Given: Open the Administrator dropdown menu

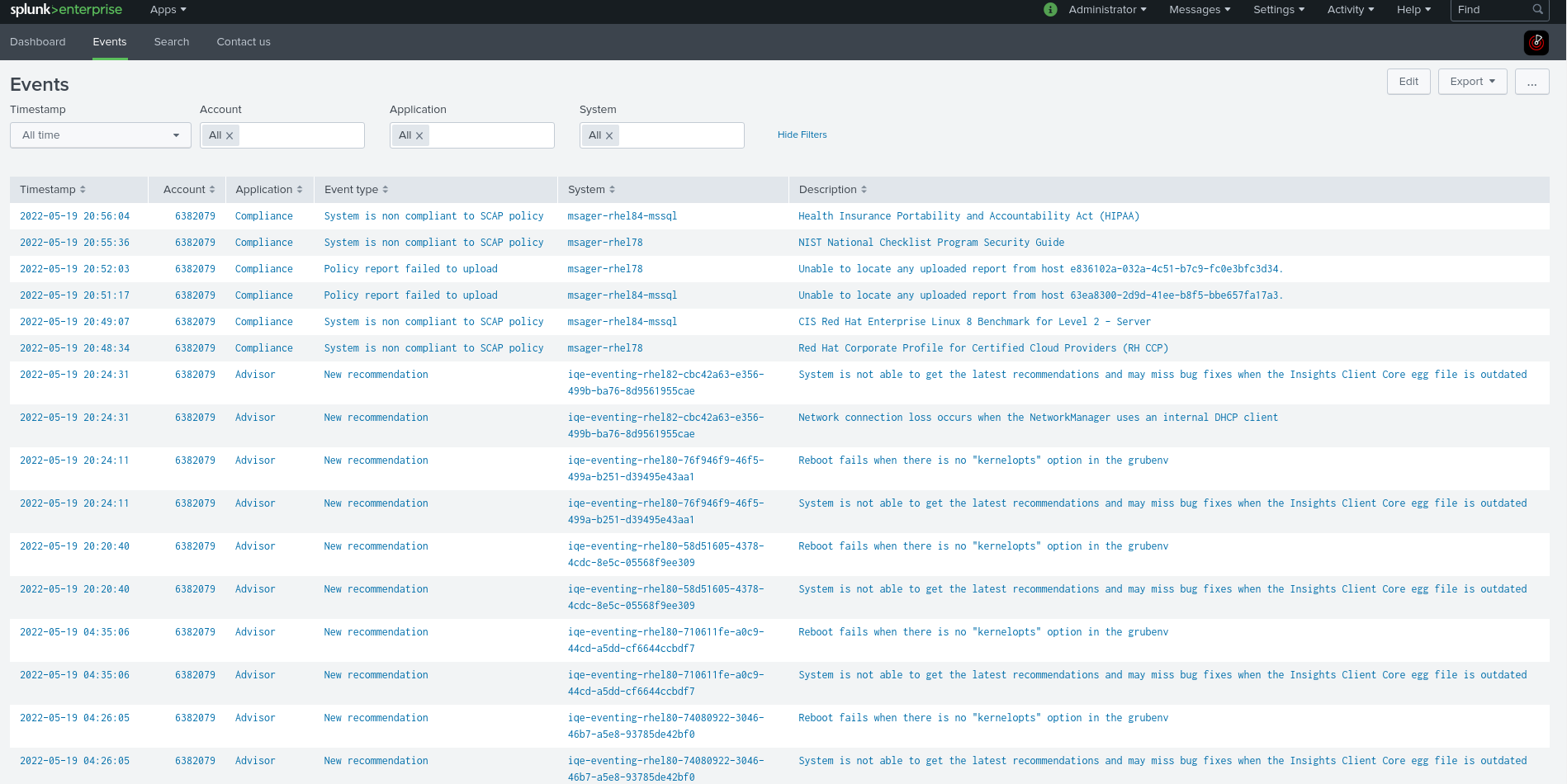Looking at the screenshot, I should 1107,10.
